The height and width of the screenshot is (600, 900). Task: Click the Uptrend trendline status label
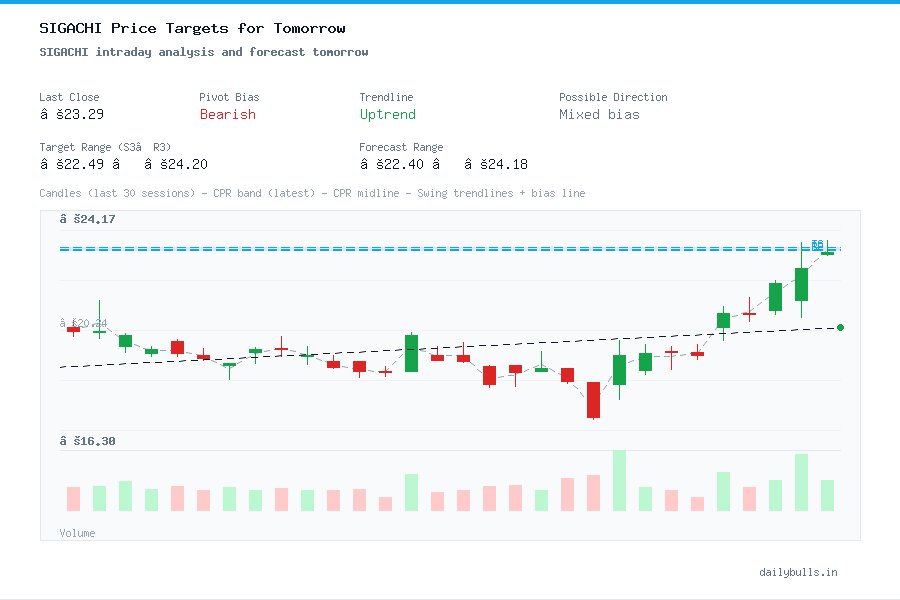point(387,115)
